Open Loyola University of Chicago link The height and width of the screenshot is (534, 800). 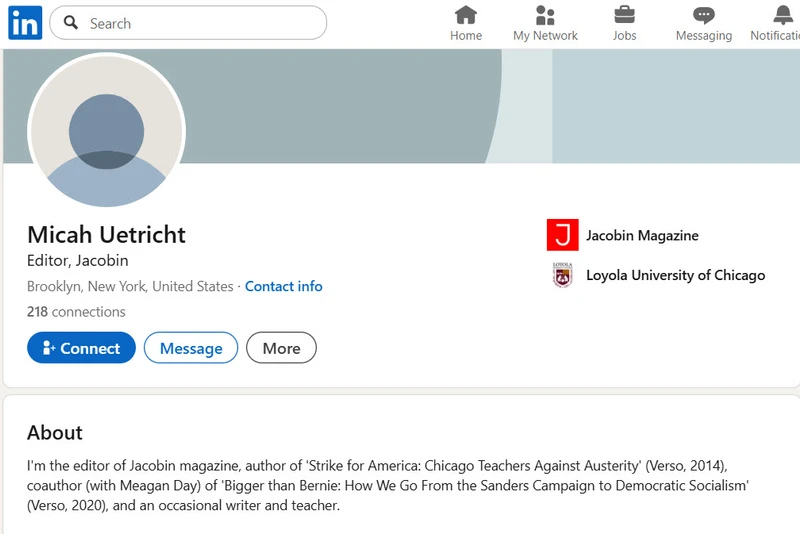coord(675,275)
